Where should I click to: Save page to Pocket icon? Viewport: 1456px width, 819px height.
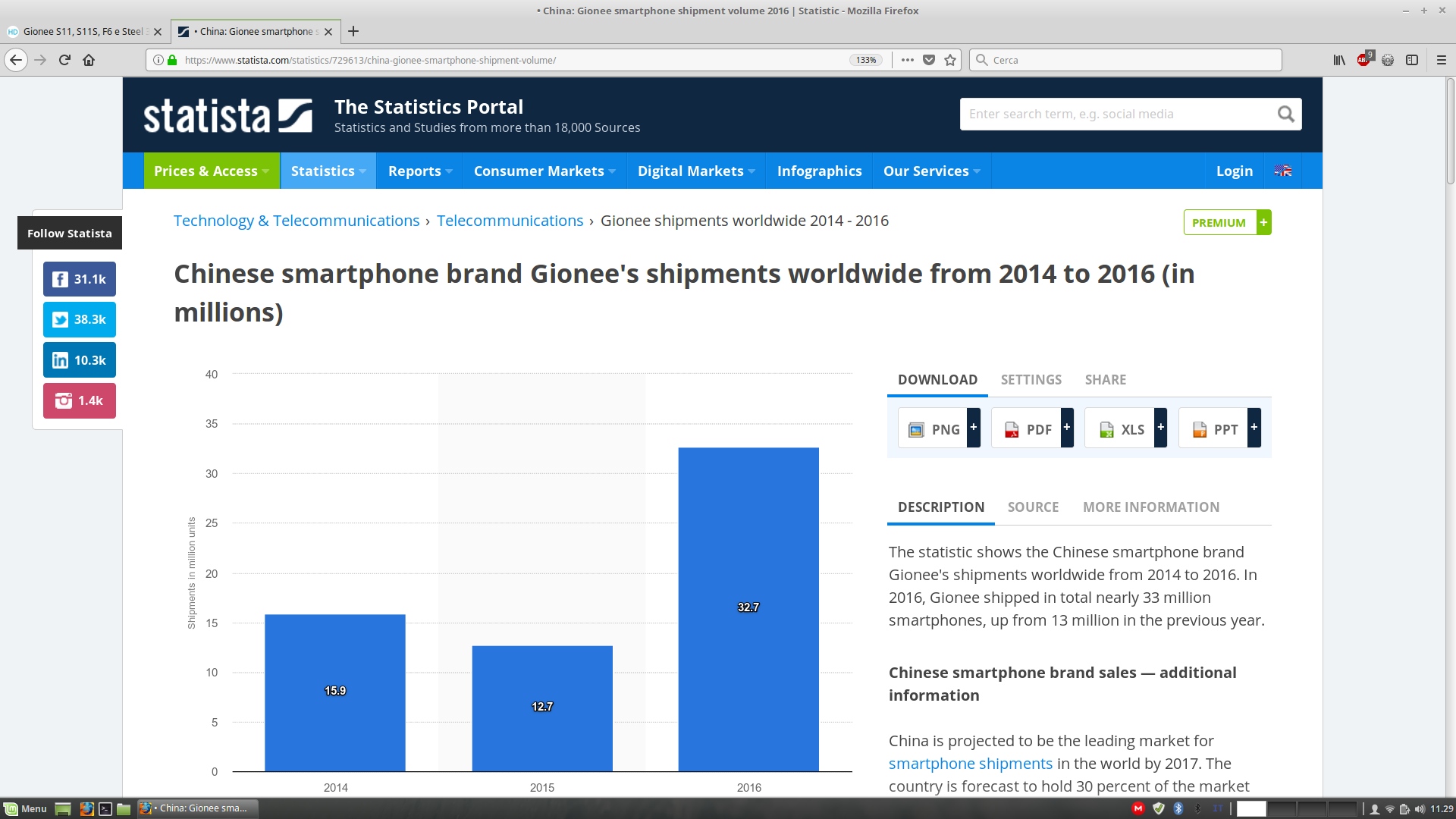929,60
